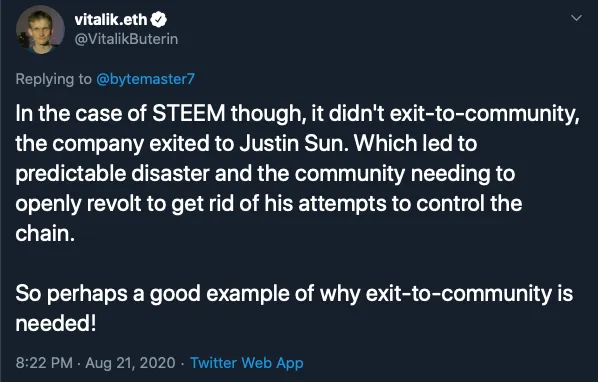Open the @VitalikButerin handle link
Image resolution: width=598 pixels, height=382 pixels.
pos(126,39)
